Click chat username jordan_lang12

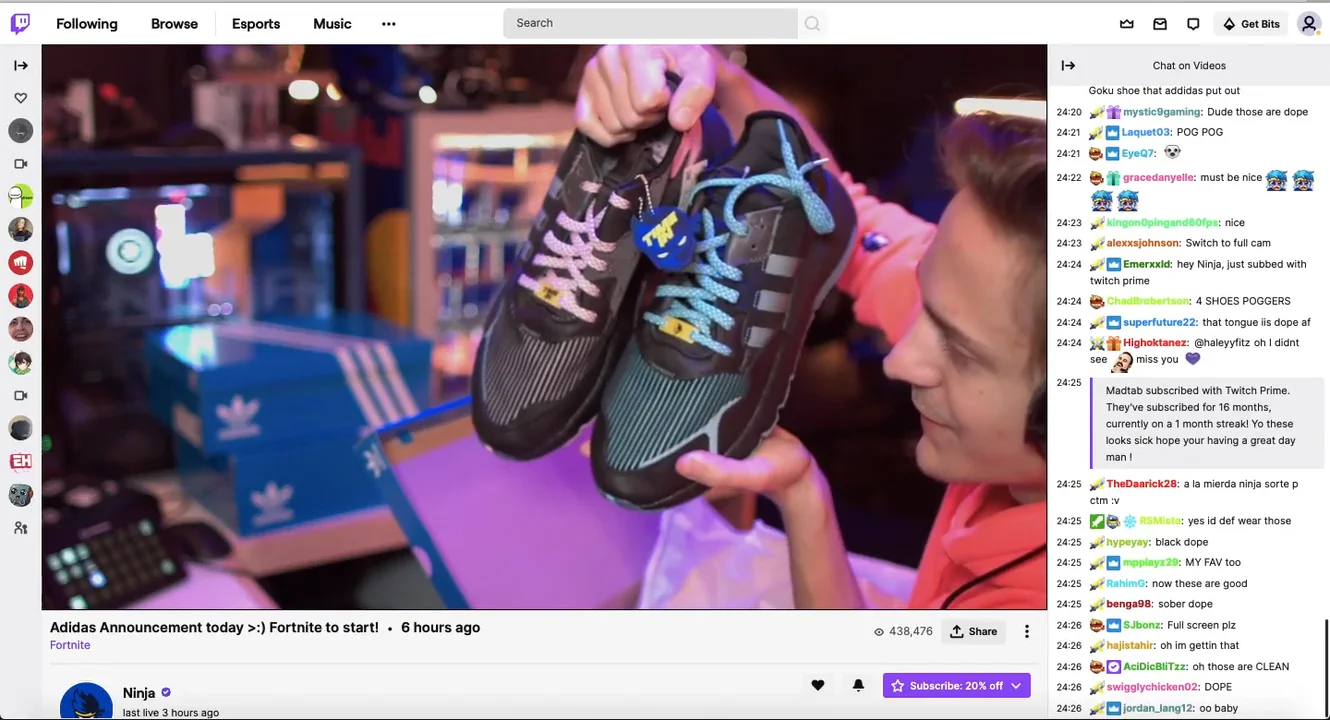pyautogui.click(x=1158, y=708)
